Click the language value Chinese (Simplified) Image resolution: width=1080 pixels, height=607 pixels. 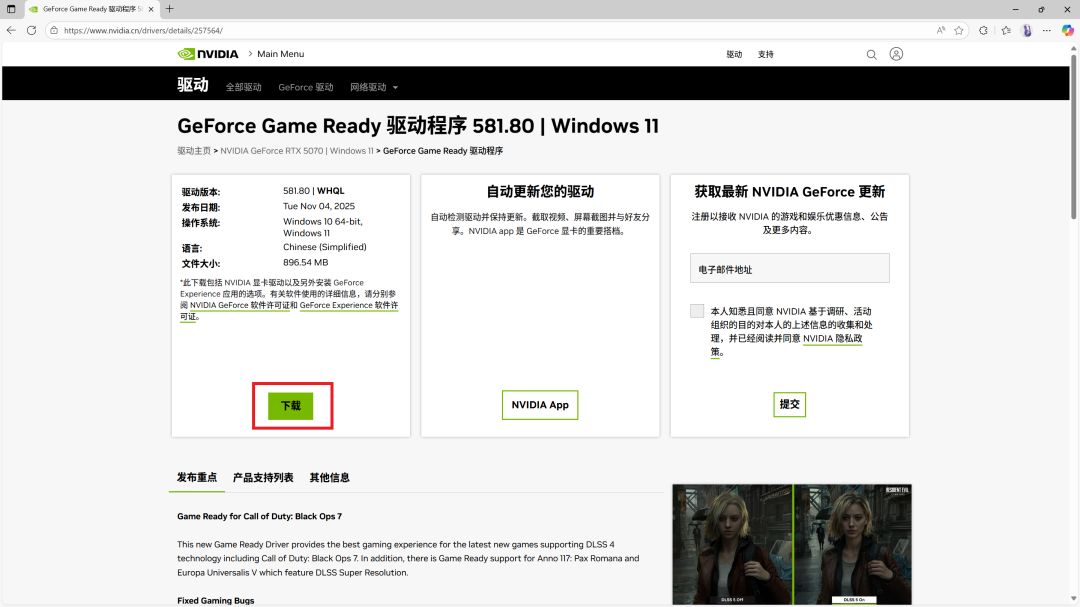[x=324, y=247]
